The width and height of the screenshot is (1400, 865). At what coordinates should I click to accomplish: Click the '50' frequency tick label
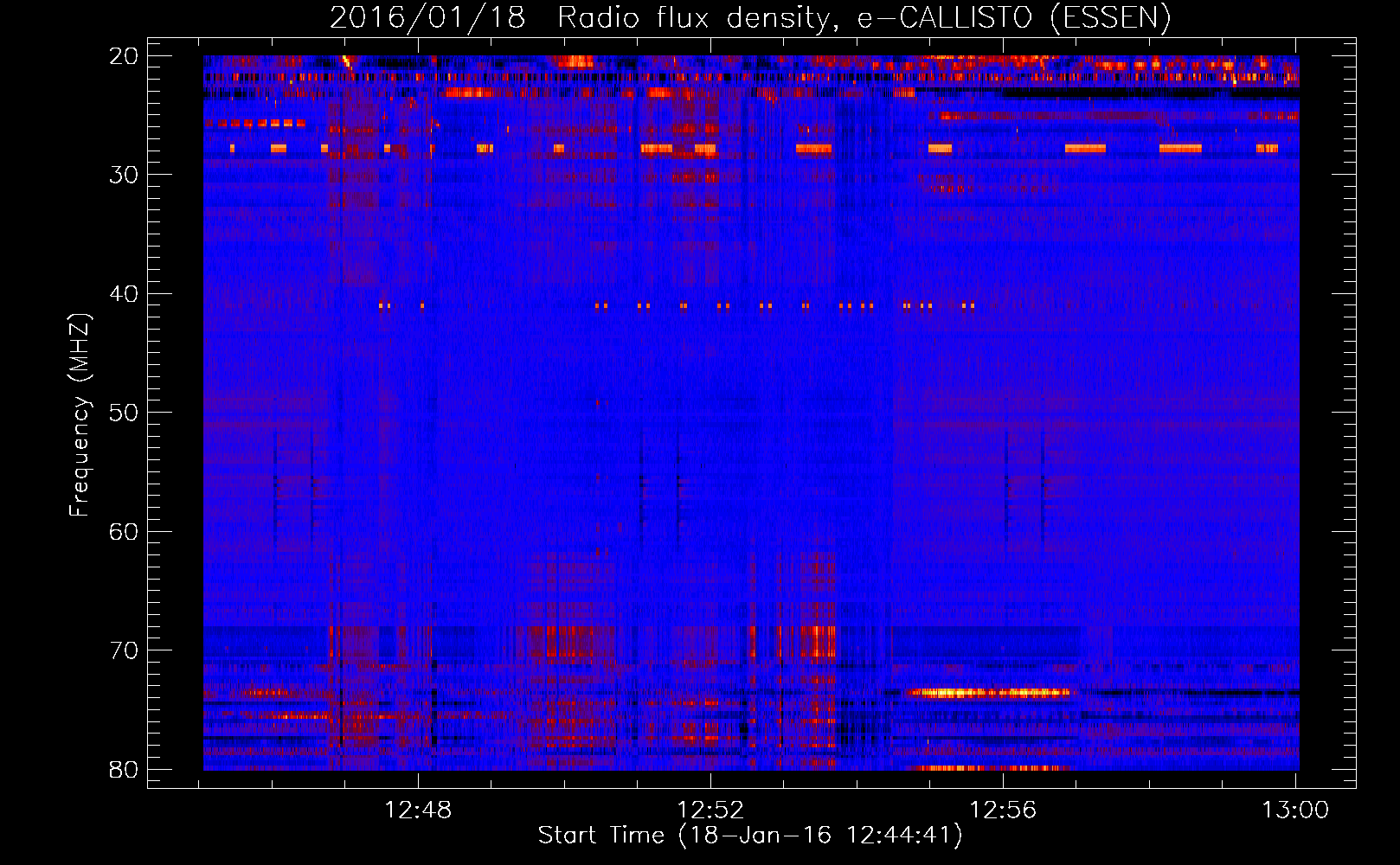(x=124, y=413)
